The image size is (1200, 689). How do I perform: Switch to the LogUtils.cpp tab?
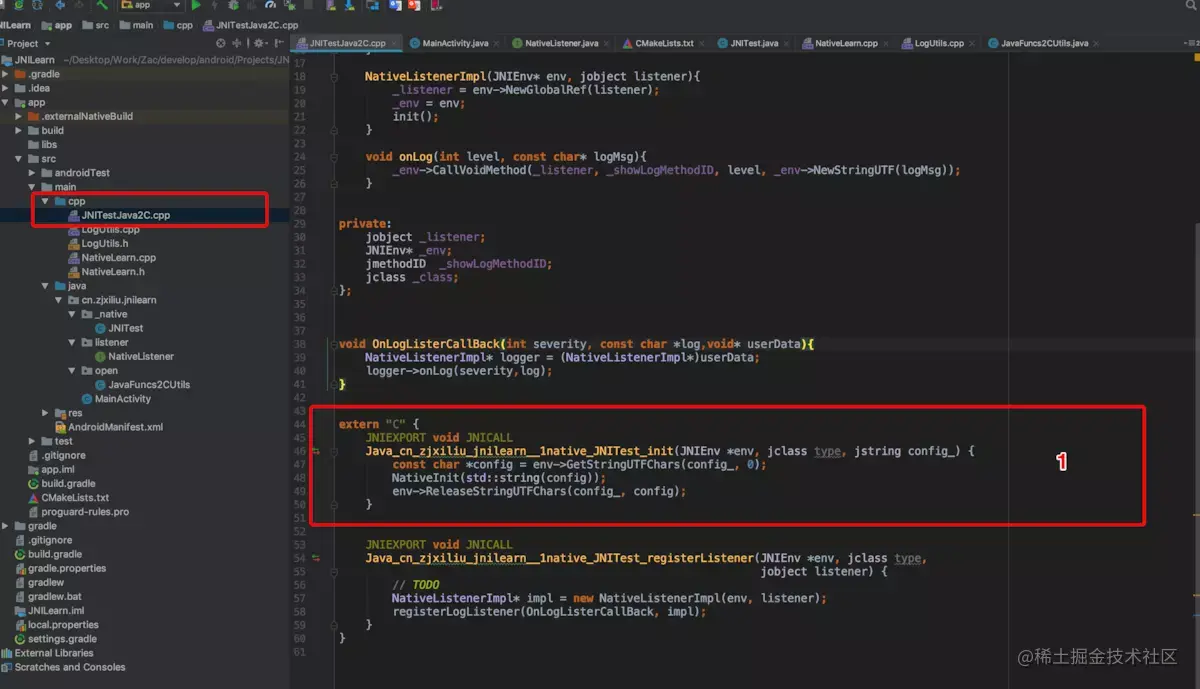click(939, 43)
